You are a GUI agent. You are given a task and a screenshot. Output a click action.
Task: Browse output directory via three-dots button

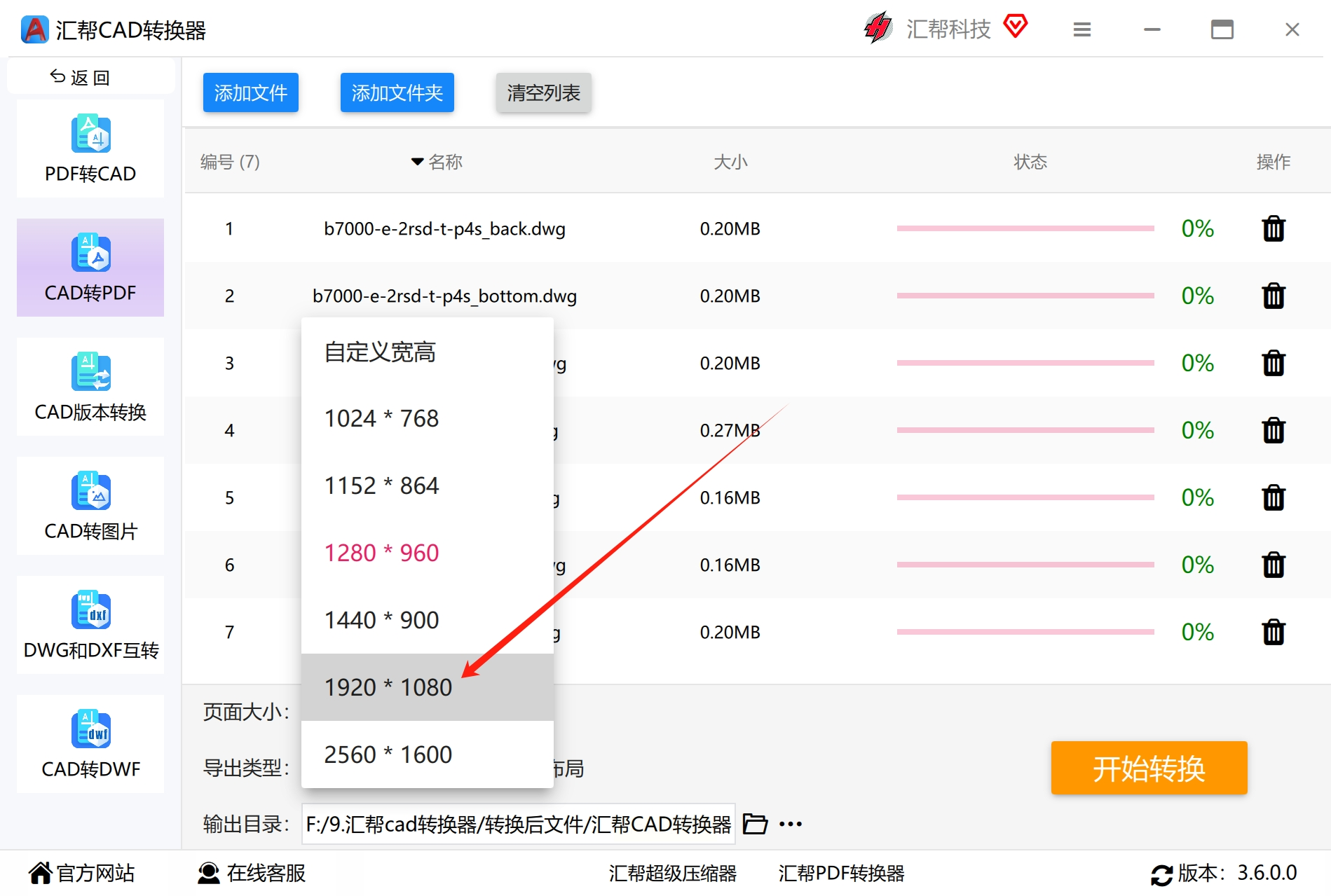(791, 824)
